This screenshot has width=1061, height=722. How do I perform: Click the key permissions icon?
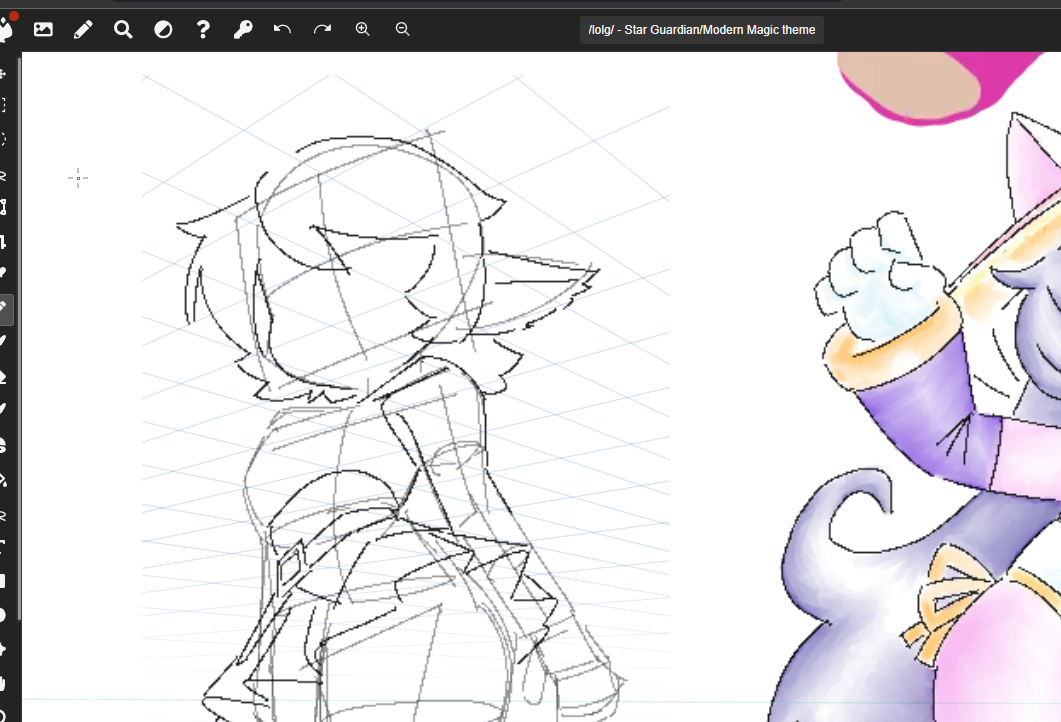(243, 29)
